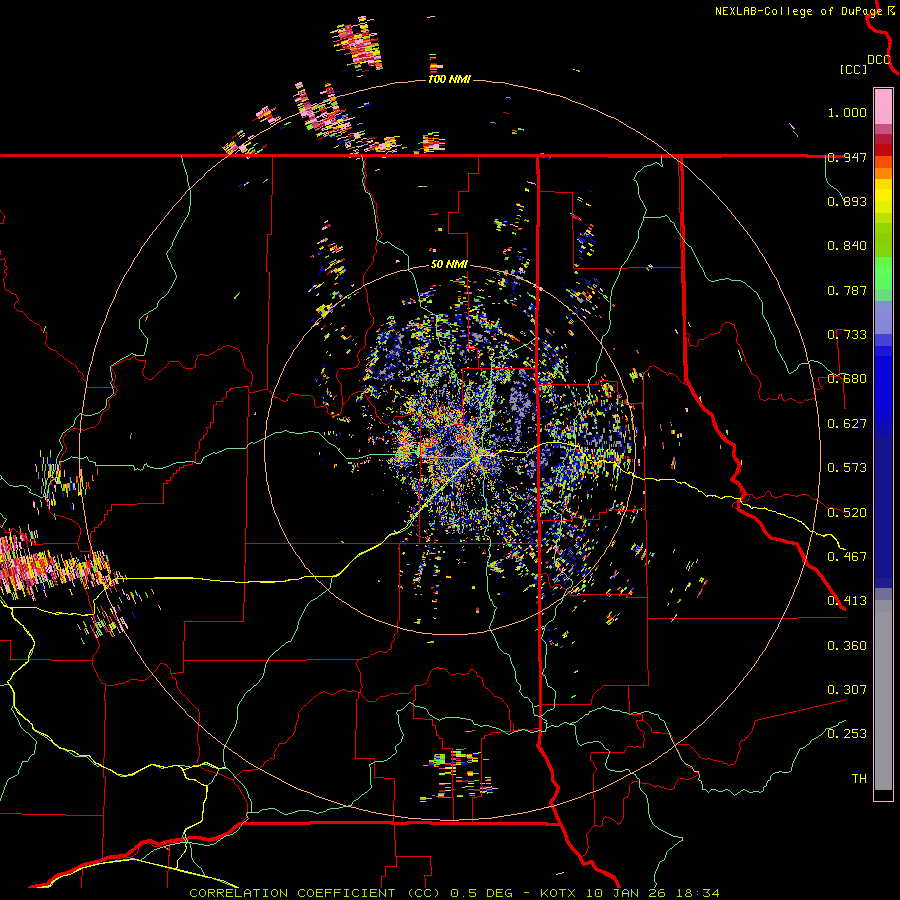The width and height of the screenshot is (900, 900).
Task: Select the 0.573 legend value
Action: pos(847,468)
